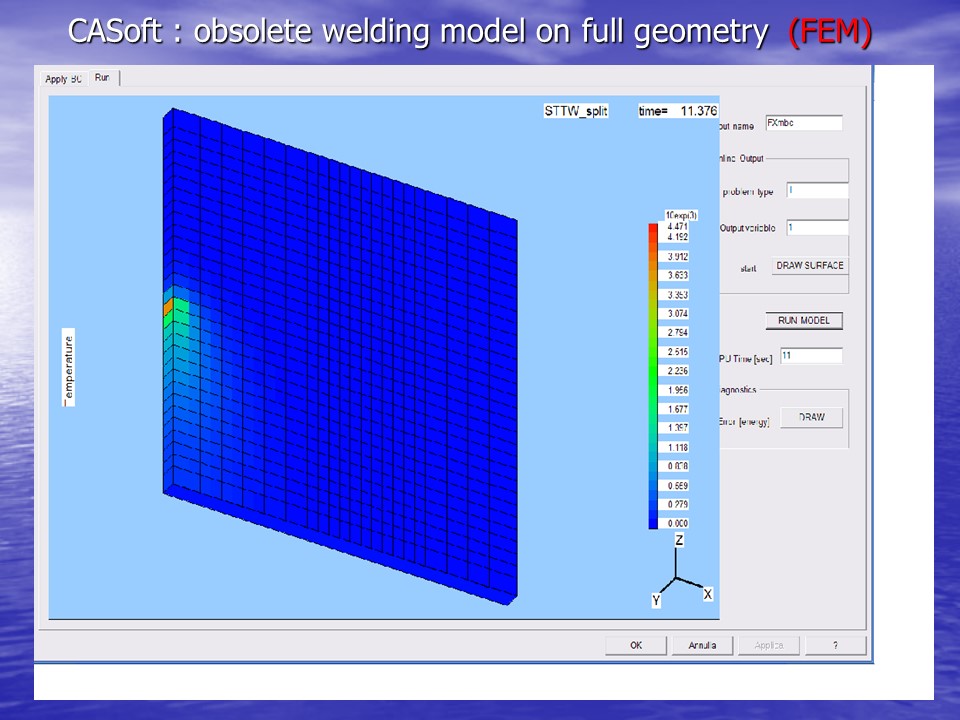Open help with the ? button

836,645
